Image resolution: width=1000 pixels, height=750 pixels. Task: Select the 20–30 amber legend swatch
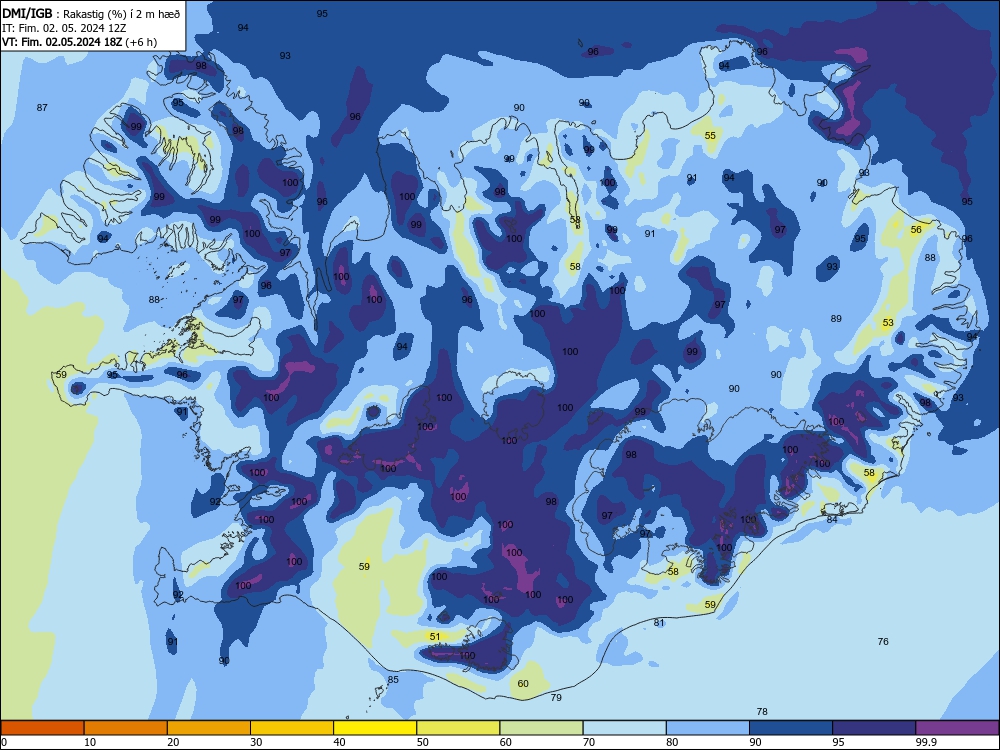pos(209,728)
